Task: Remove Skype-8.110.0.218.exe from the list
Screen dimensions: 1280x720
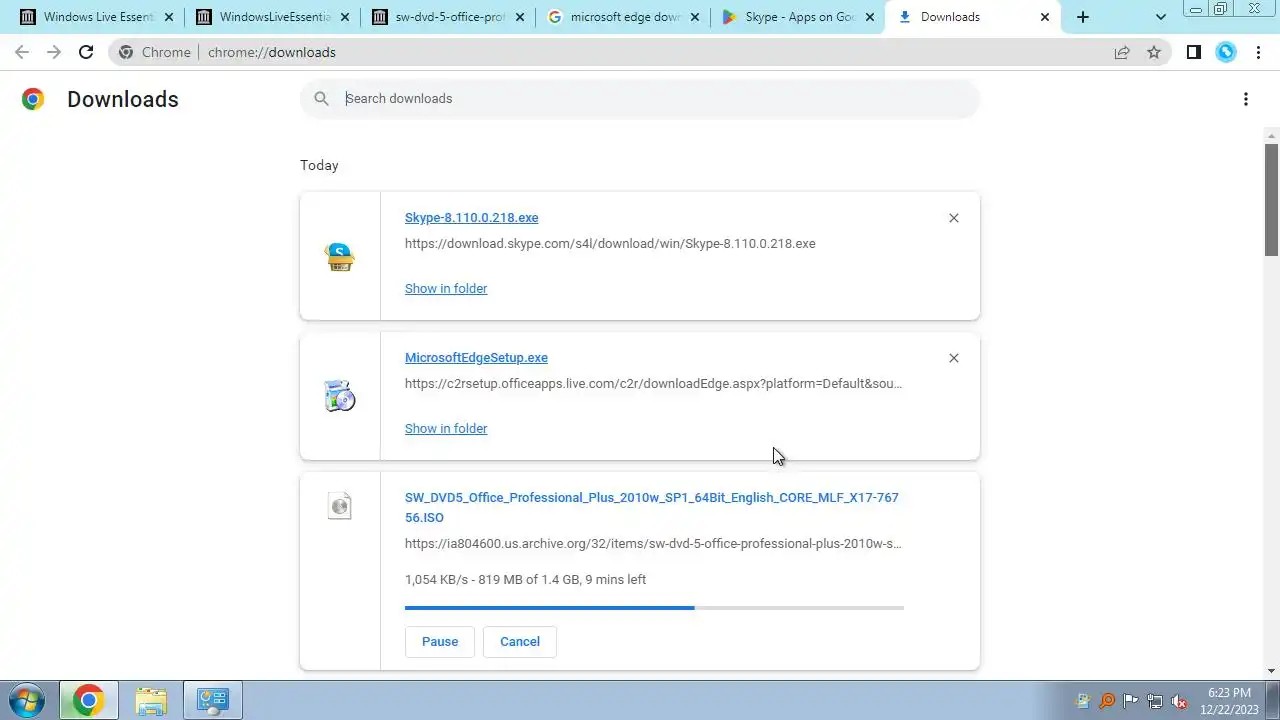Action: click(954, 218)
